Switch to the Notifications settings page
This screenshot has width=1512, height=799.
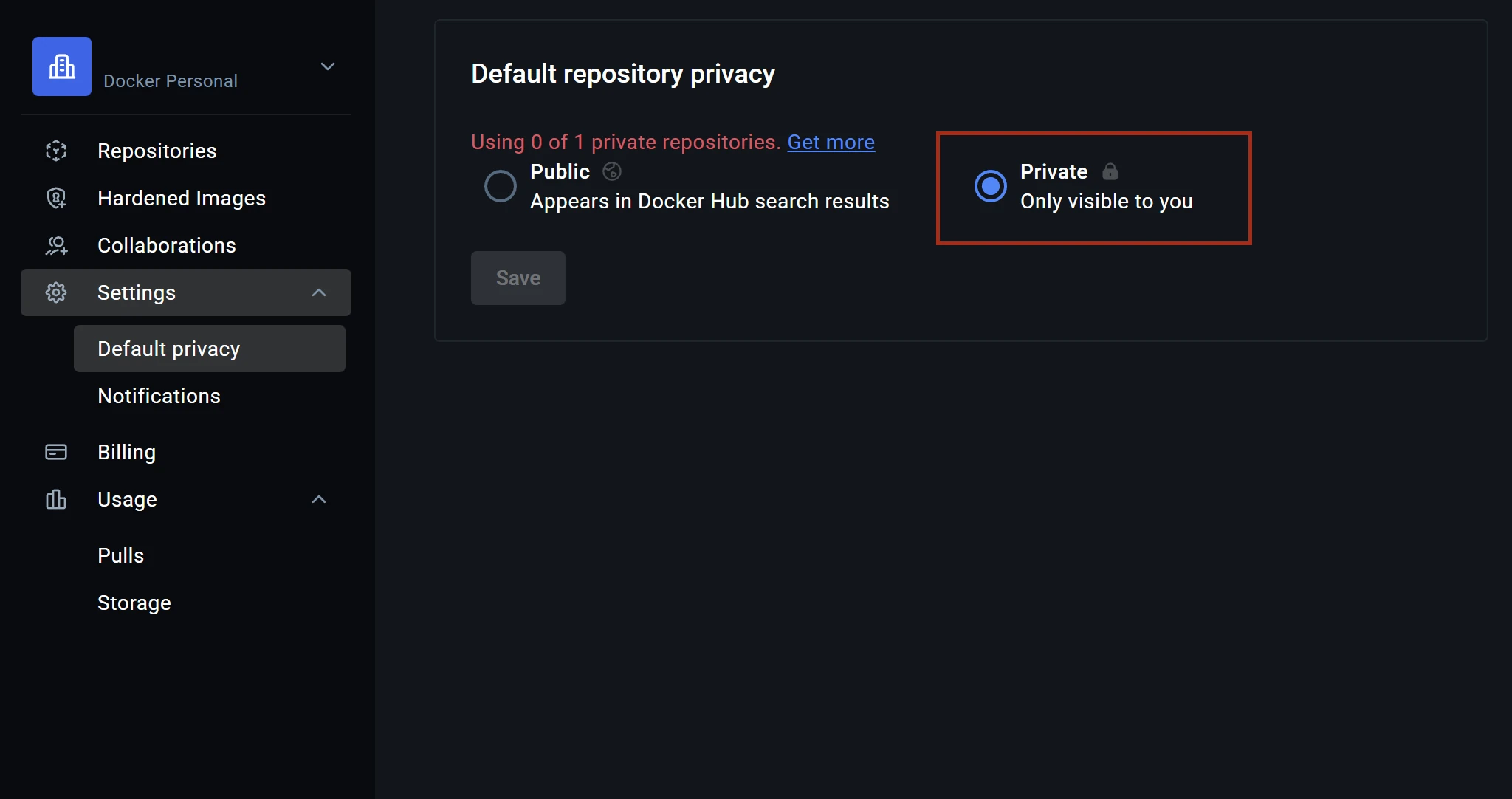(x=159, y=396)
